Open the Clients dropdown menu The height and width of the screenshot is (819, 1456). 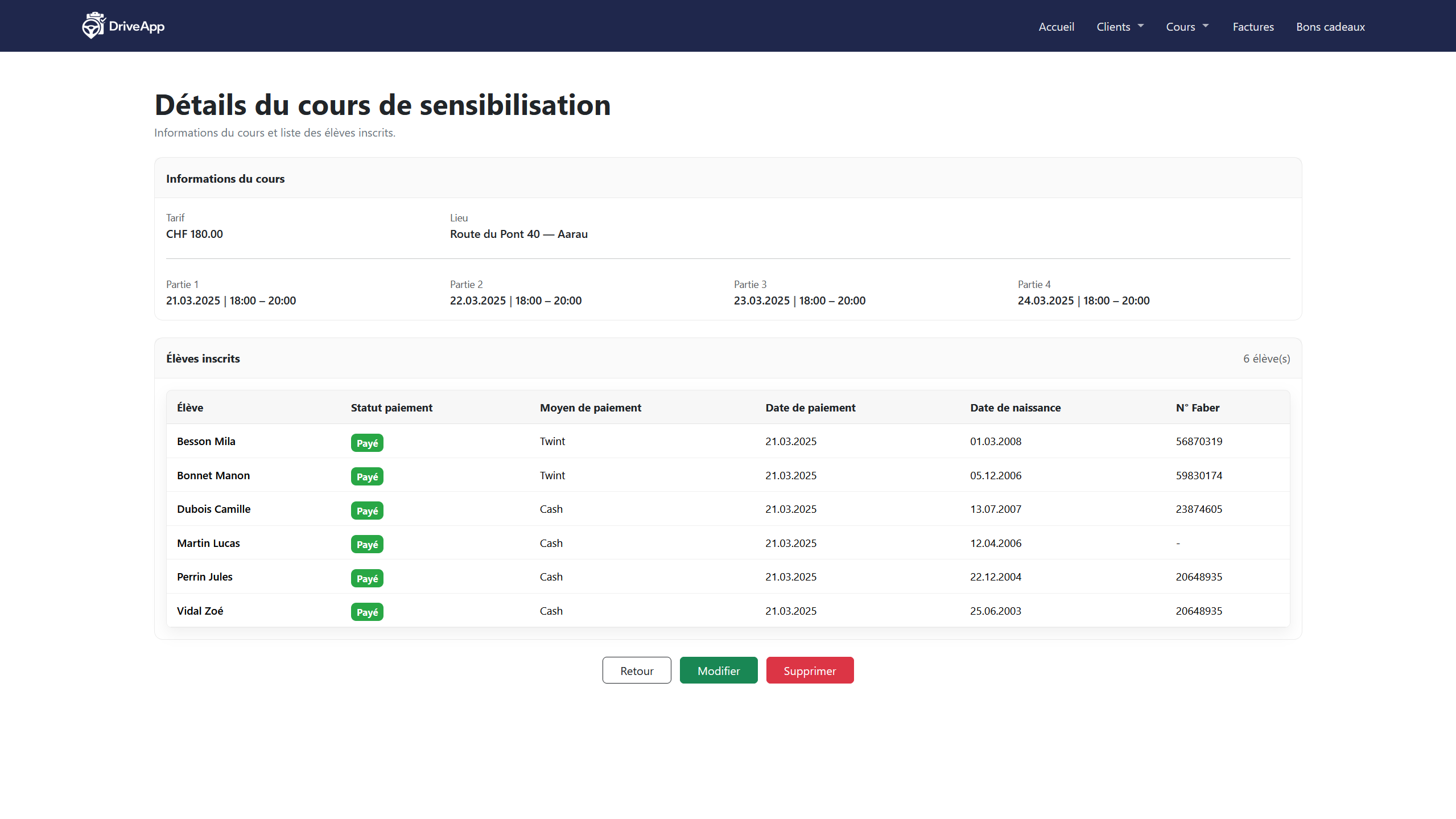[1119, 27]
